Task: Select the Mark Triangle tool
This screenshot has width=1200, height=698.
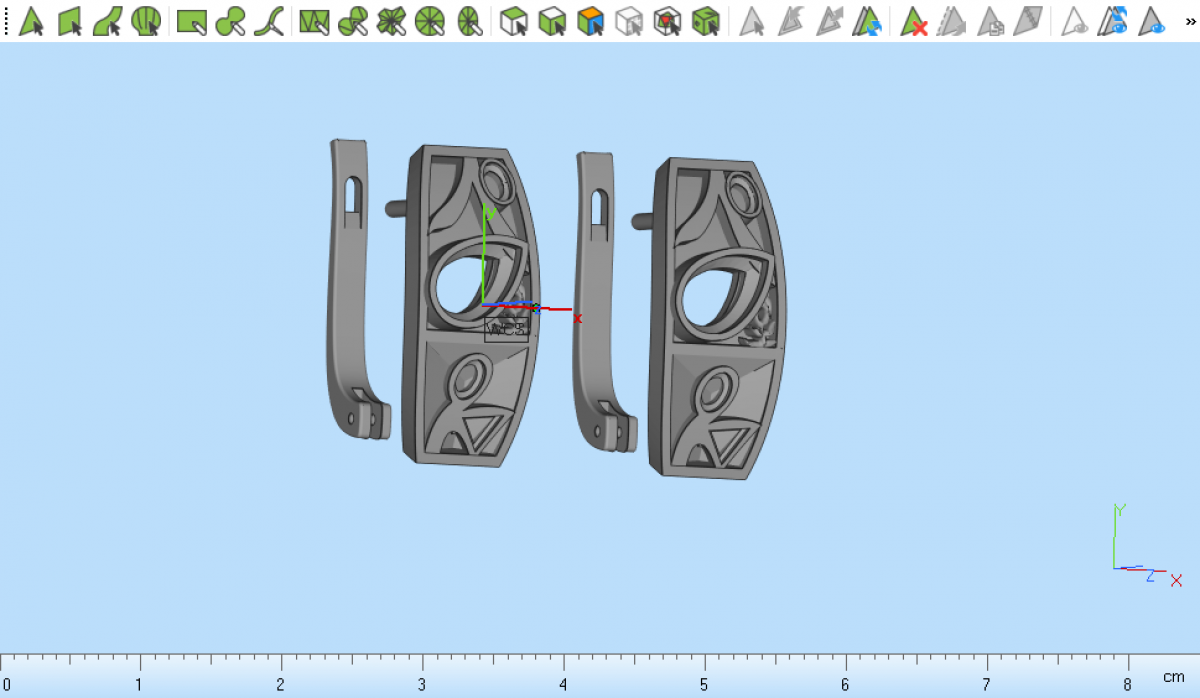Action: tap(32, 21)
